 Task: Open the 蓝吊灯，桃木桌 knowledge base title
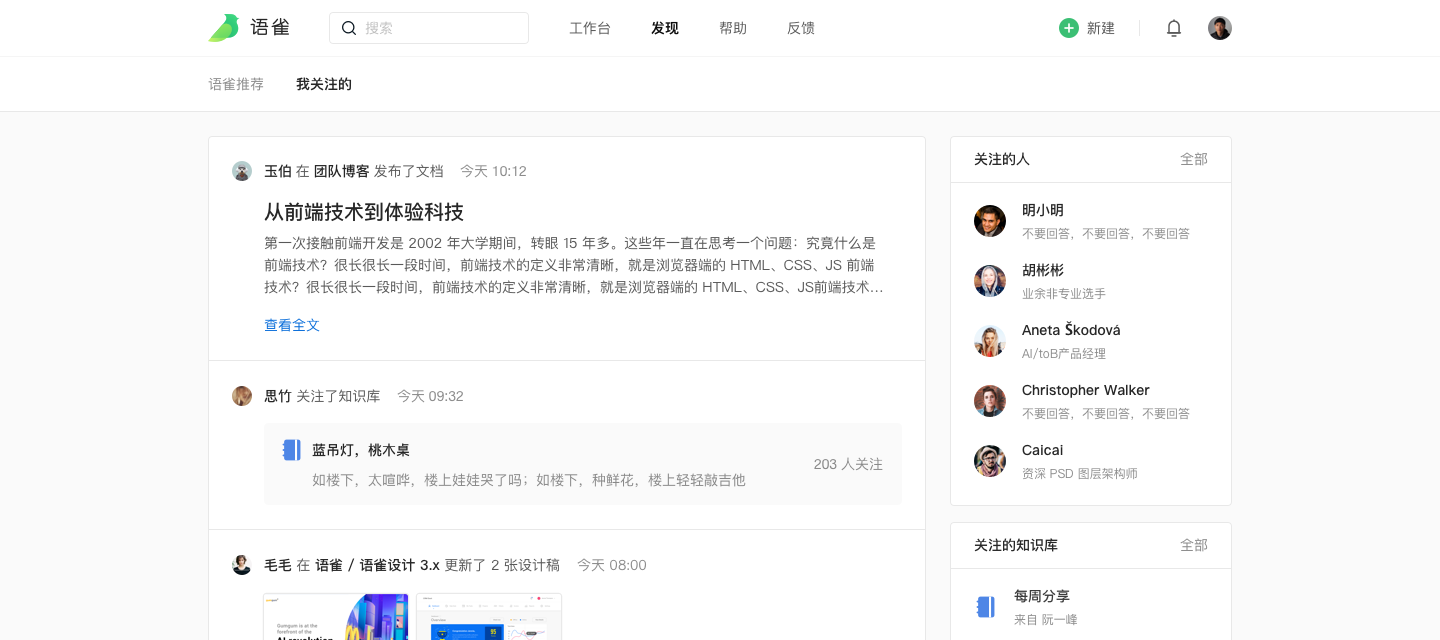tap(361, 450)
